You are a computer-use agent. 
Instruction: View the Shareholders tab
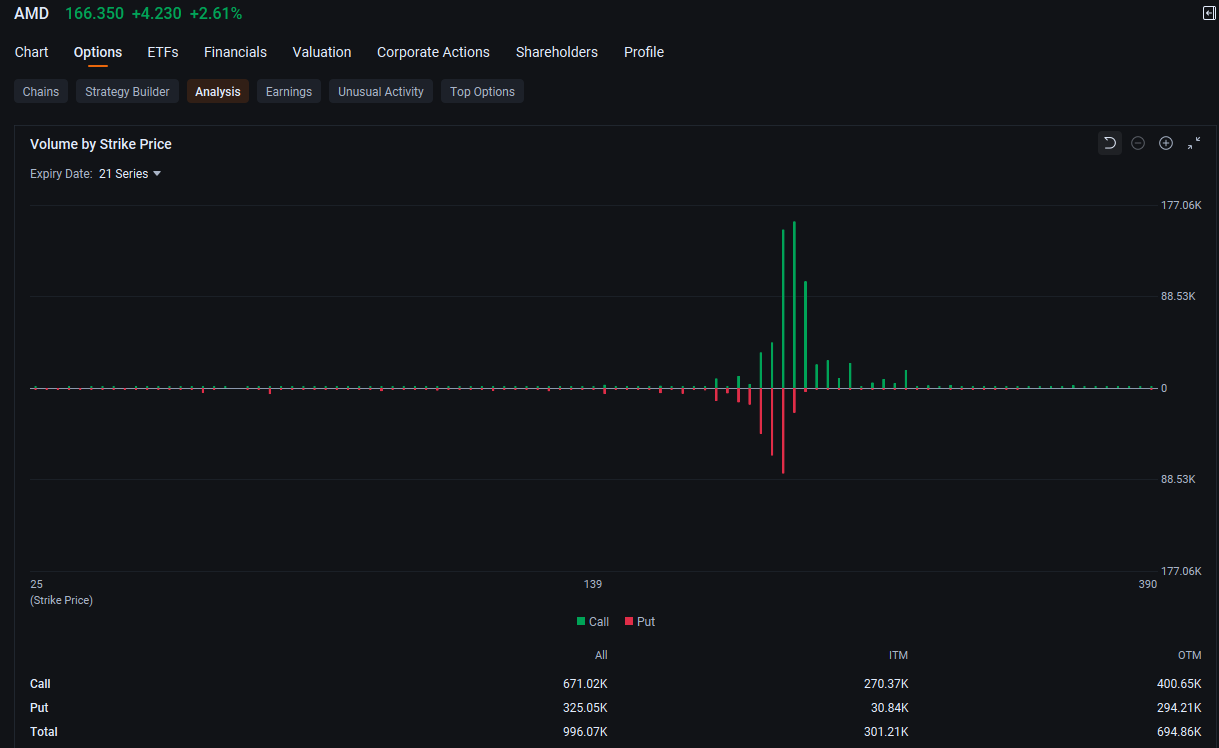(x=557, y=52)
